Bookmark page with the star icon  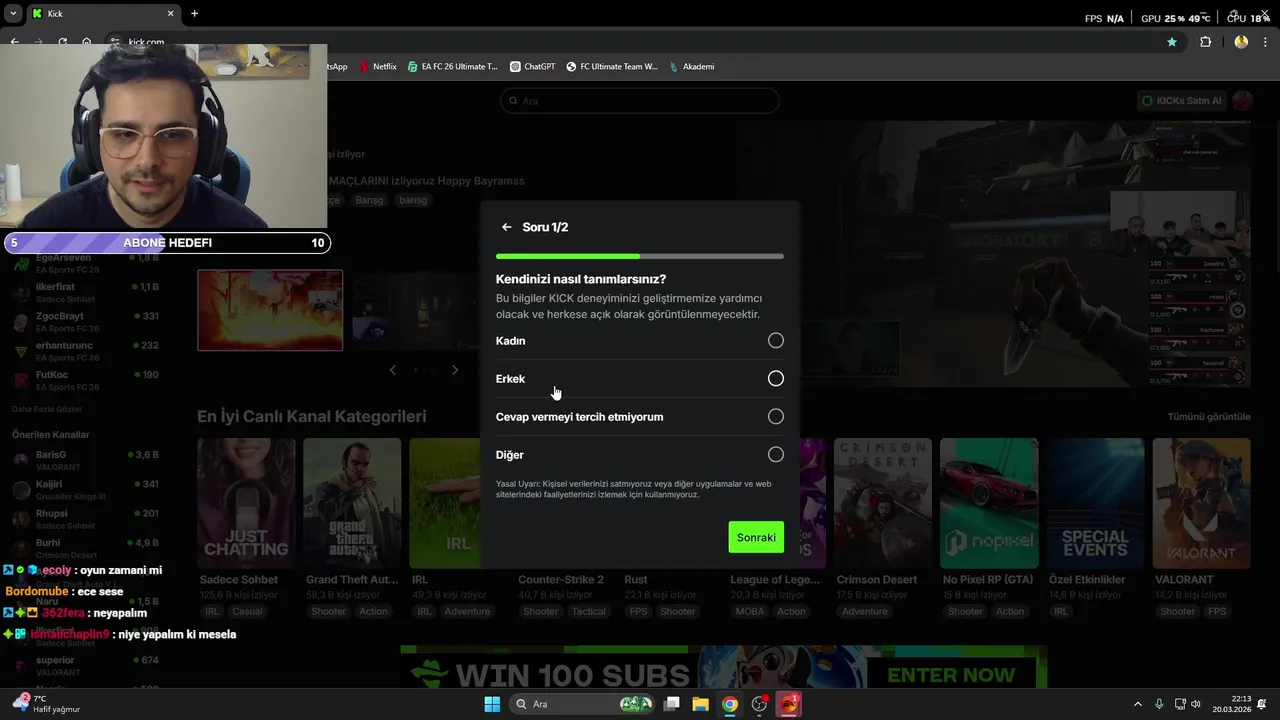coord(1172,42)
